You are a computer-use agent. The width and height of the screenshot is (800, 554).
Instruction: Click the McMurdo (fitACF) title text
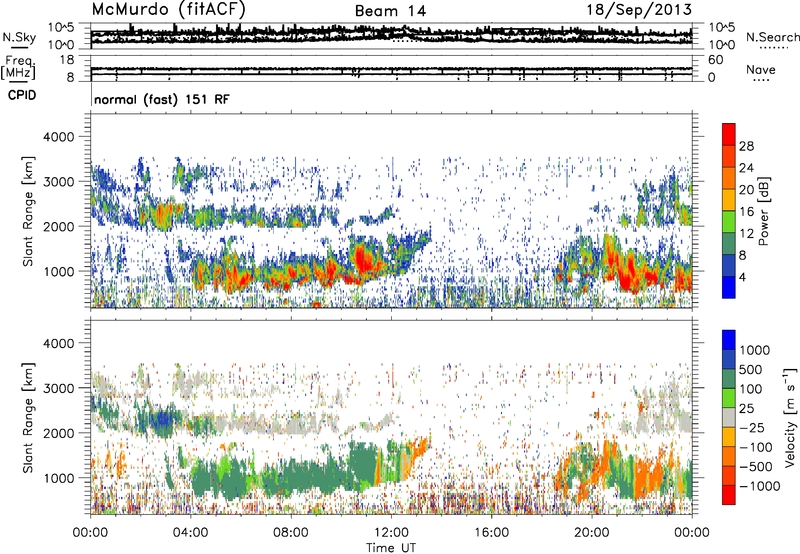coord(168,10)
